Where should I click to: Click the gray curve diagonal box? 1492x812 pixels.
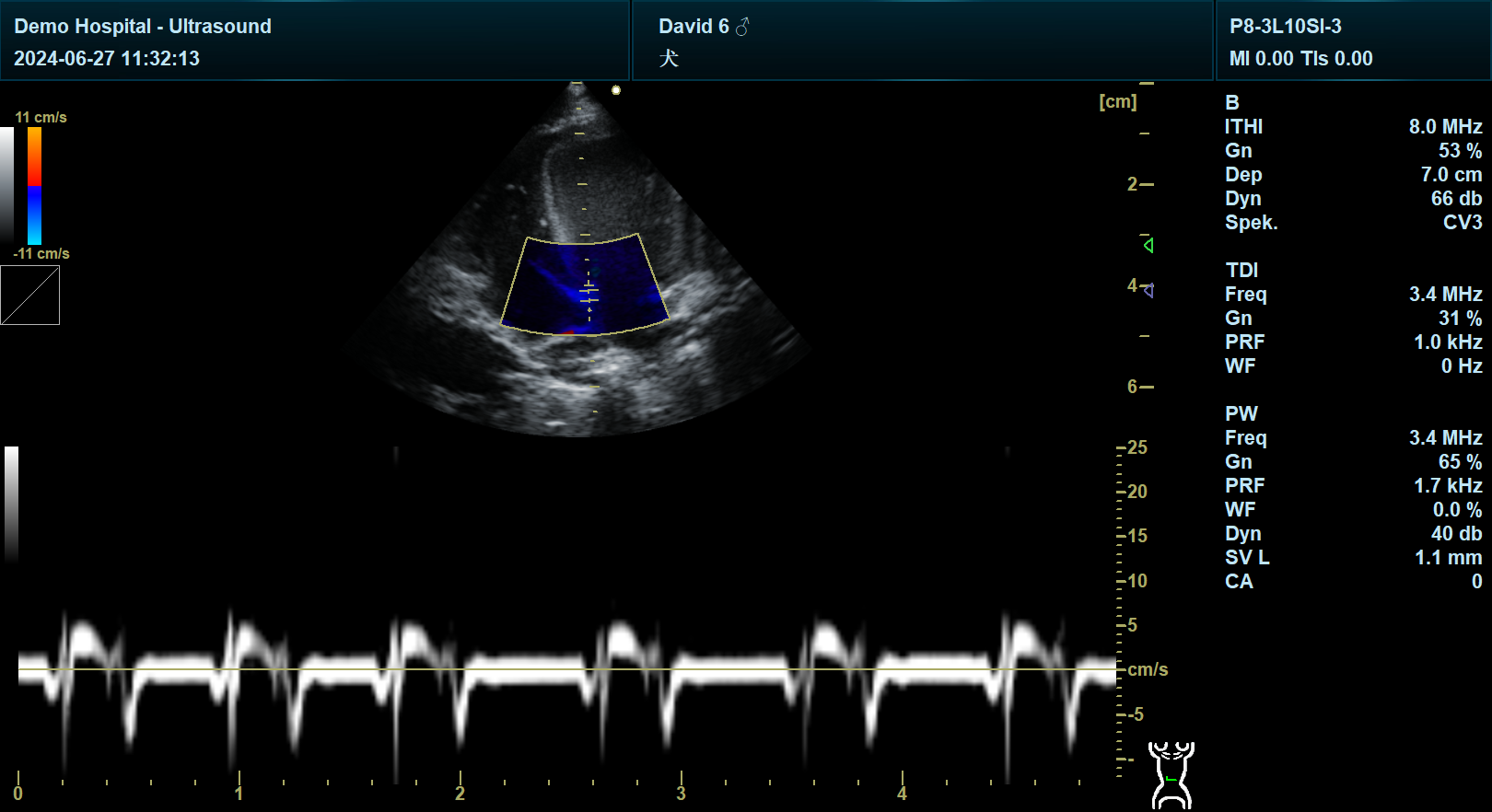(x=30, y=296)
